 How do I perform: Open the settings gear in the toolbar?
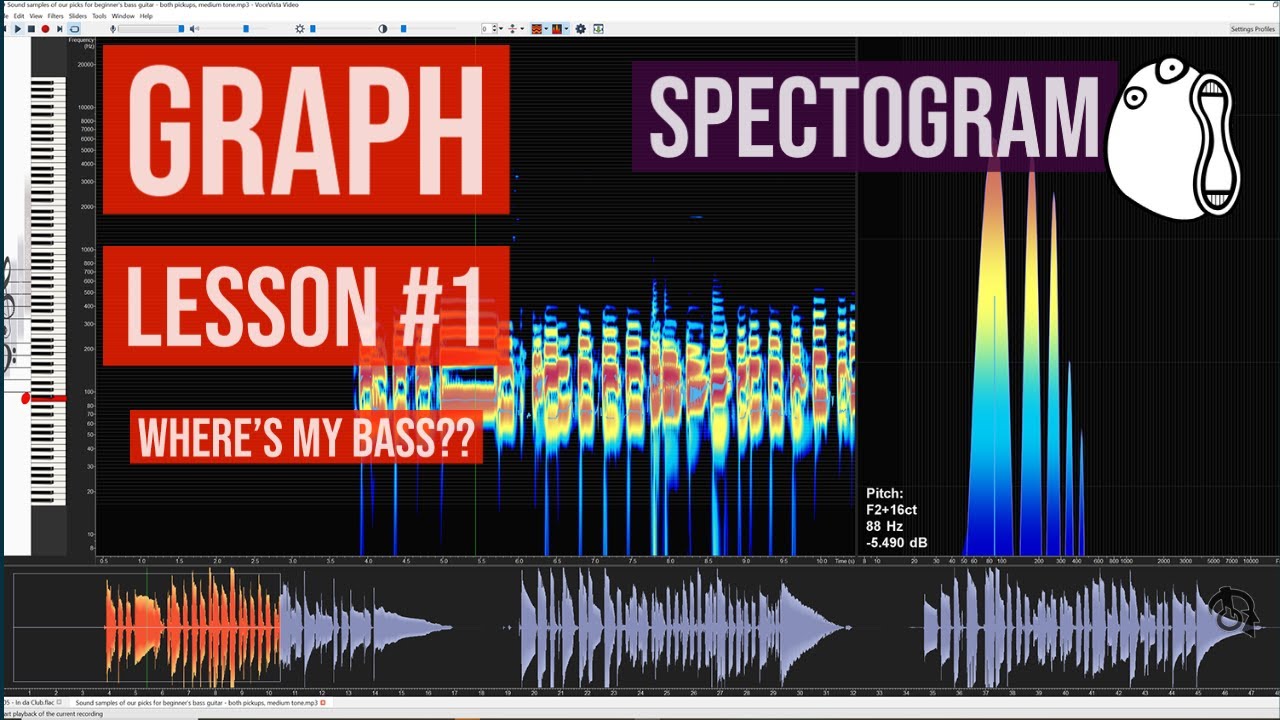(580, 29)
